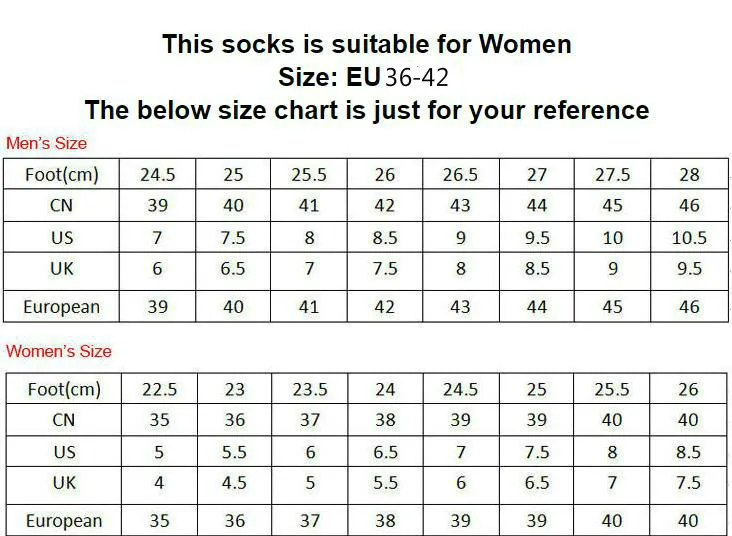Screen dimensions: 732x536
Task: Choose the women's US size 5.5 cell
Action: pos(233,452)
